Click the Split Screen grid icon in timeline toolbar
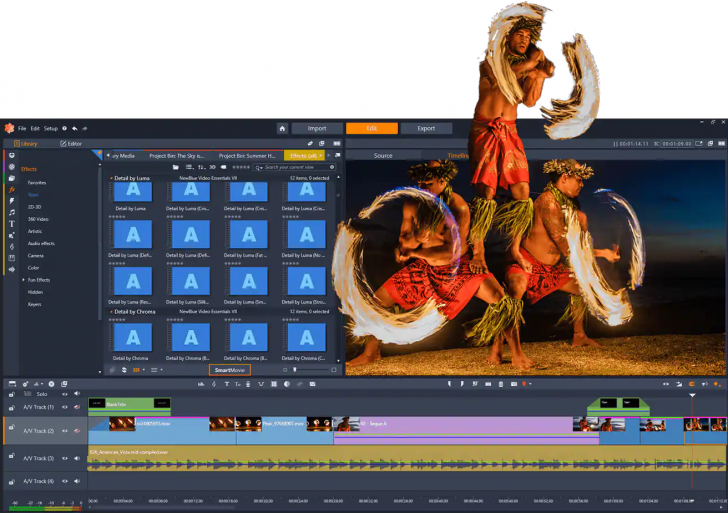 coord(274,384)
